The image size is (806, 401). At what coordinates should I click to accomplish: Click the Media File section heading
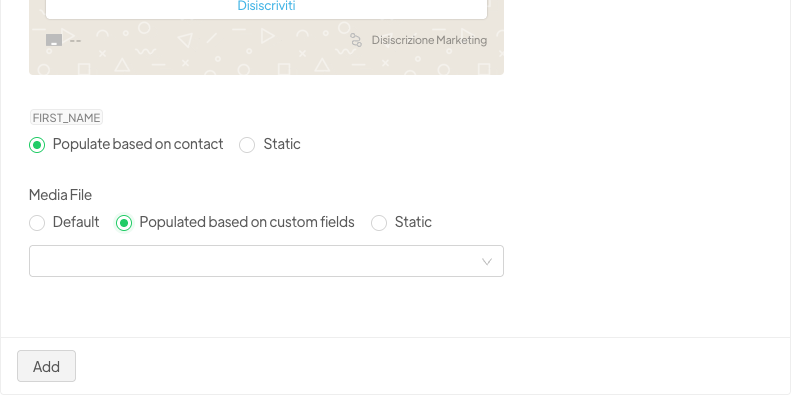(60, 195)
